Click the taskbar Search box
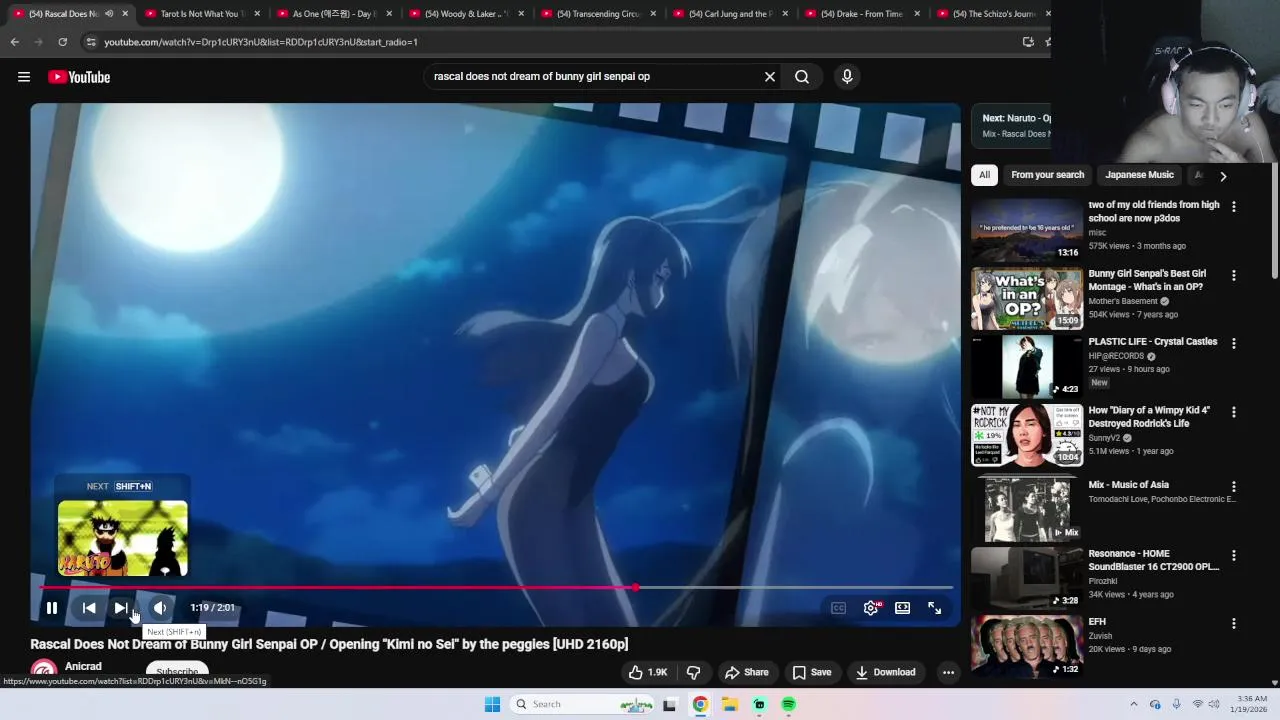 point(582,704)
